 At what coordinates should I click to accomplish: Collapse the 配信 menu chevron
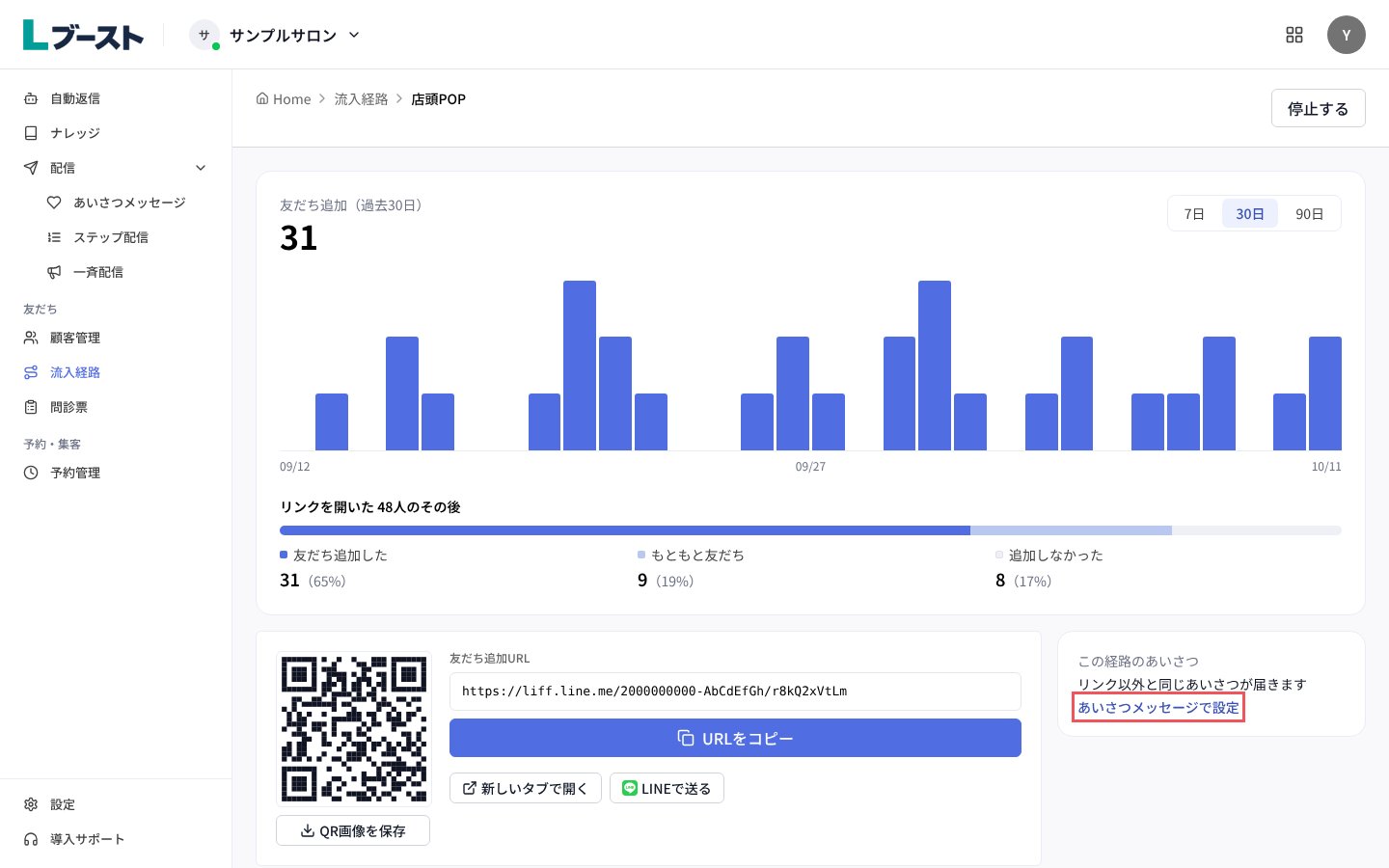pos(201,168)
